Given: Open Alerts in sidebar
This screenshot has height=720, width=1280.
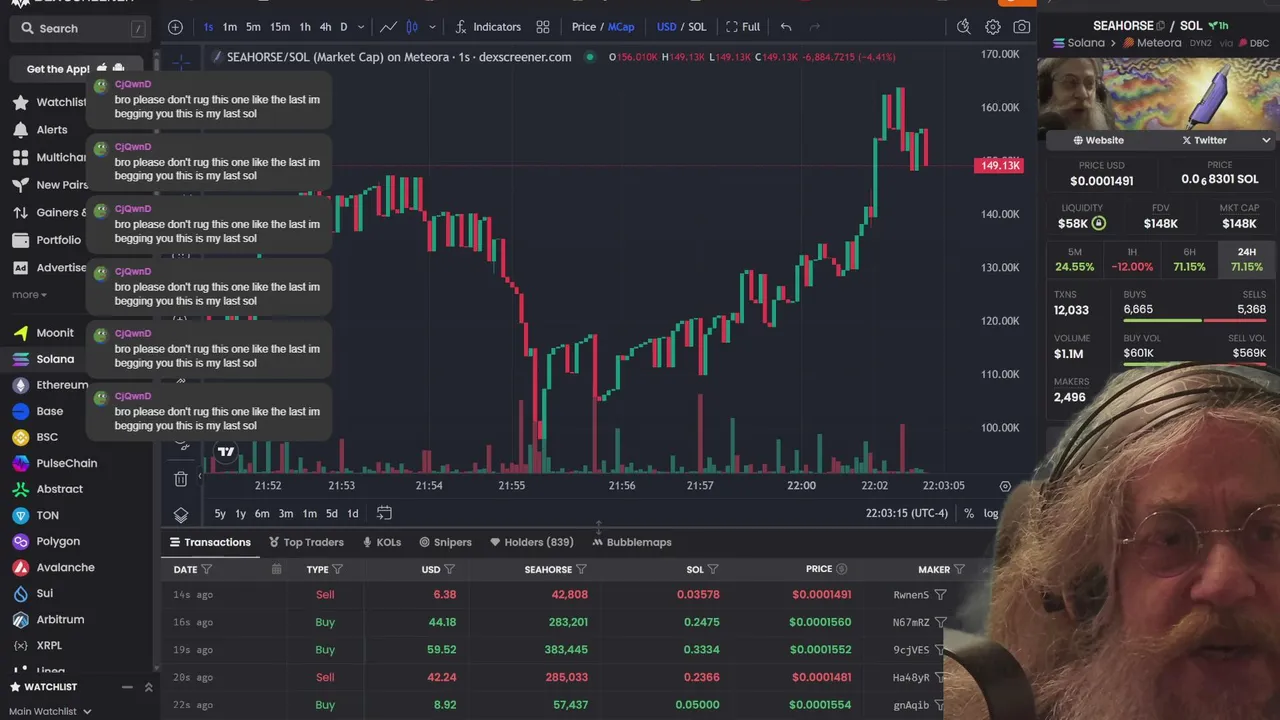Looking at the screenshot, I should [x=40, y=130].
